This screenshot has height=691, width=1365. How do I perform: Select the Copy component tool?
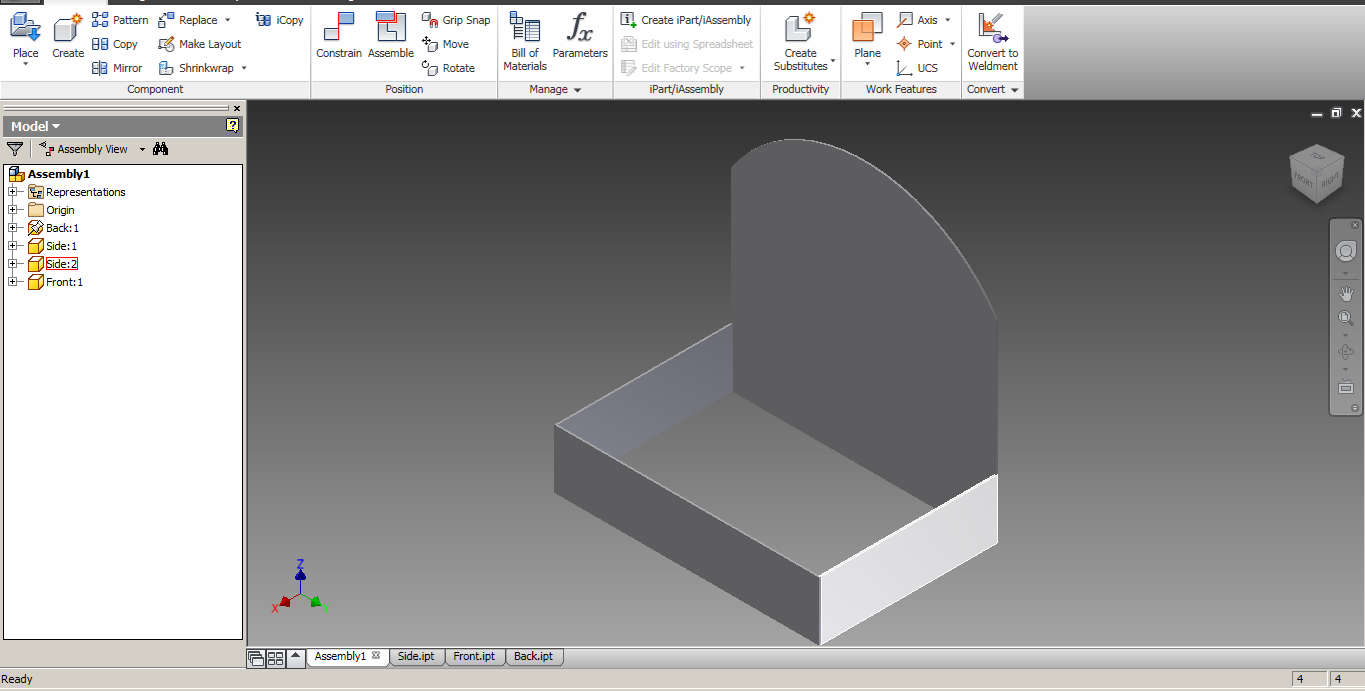[x=115, y=44]
